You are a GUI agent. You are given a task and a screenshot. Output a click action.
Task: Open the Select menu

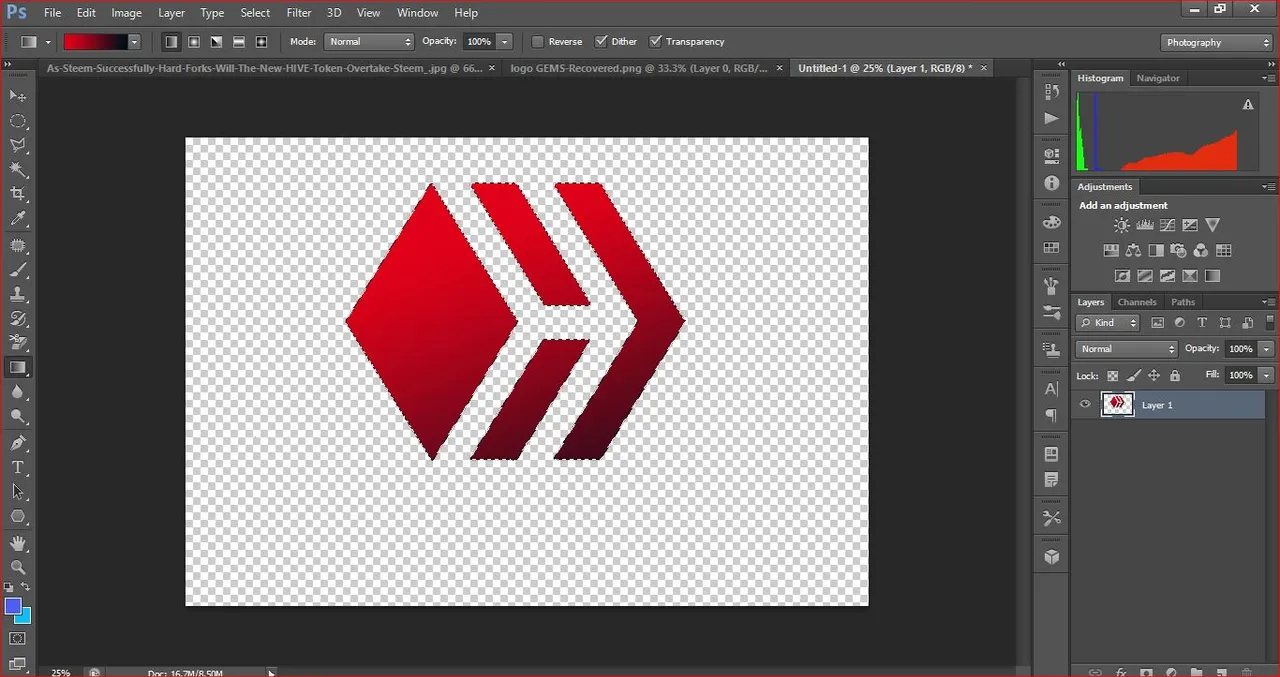255,13
